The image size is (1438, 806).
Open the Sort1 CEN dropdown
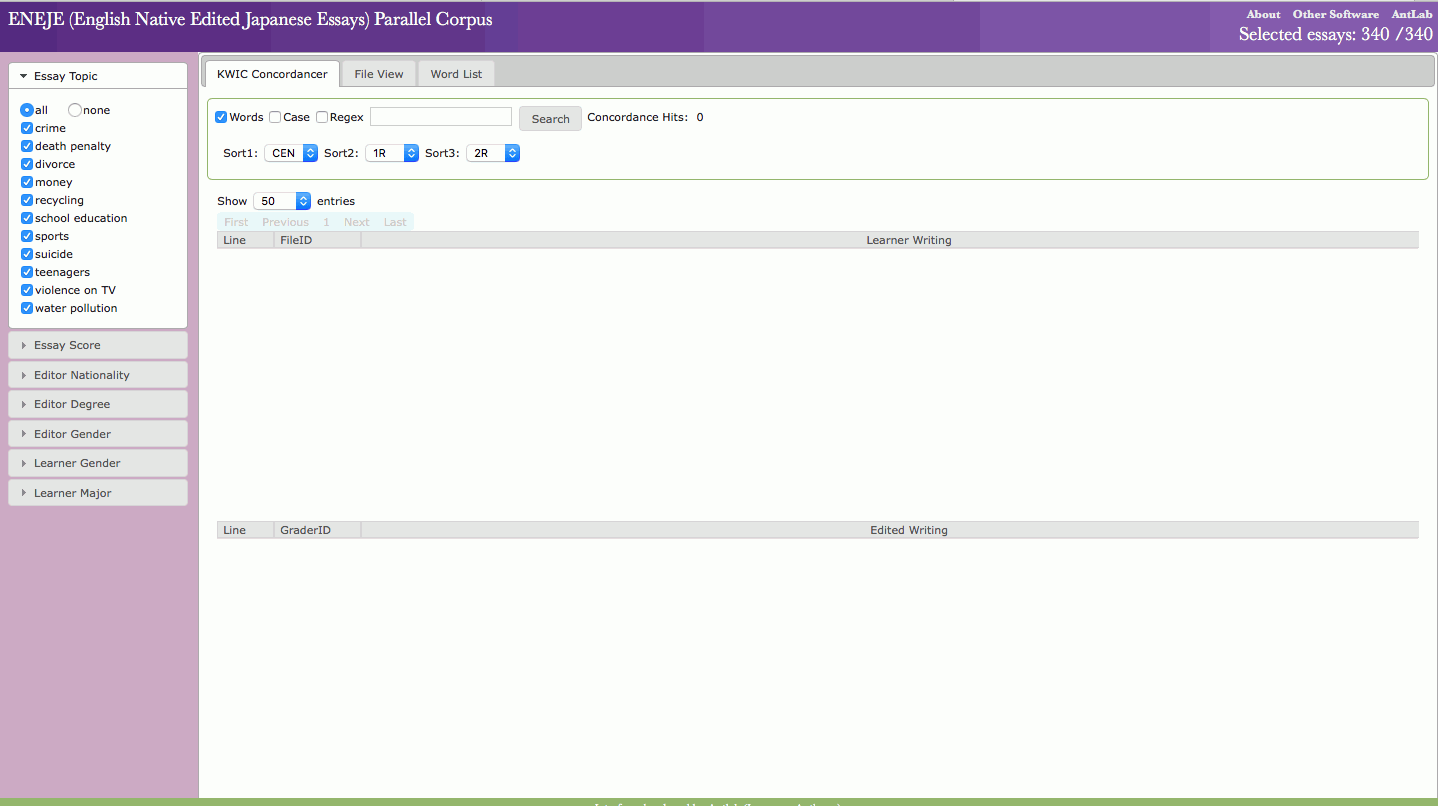[x=291, y=153]
